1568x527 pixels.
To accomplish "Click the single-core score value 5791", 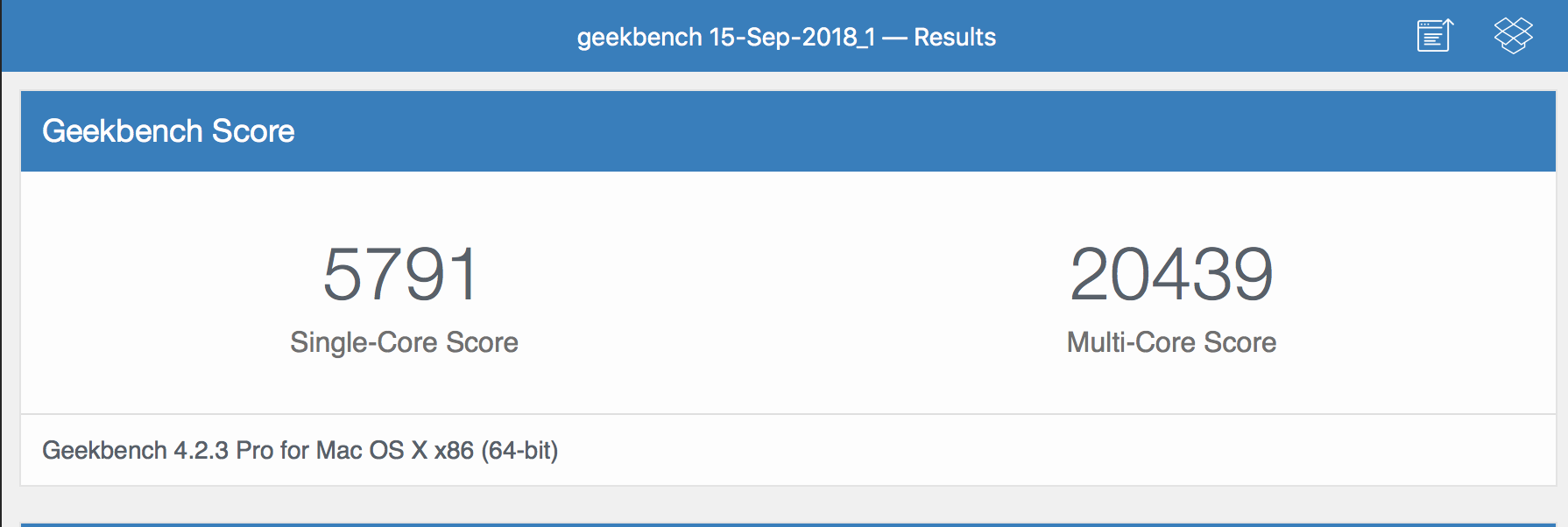I will [x=401, y=274].
